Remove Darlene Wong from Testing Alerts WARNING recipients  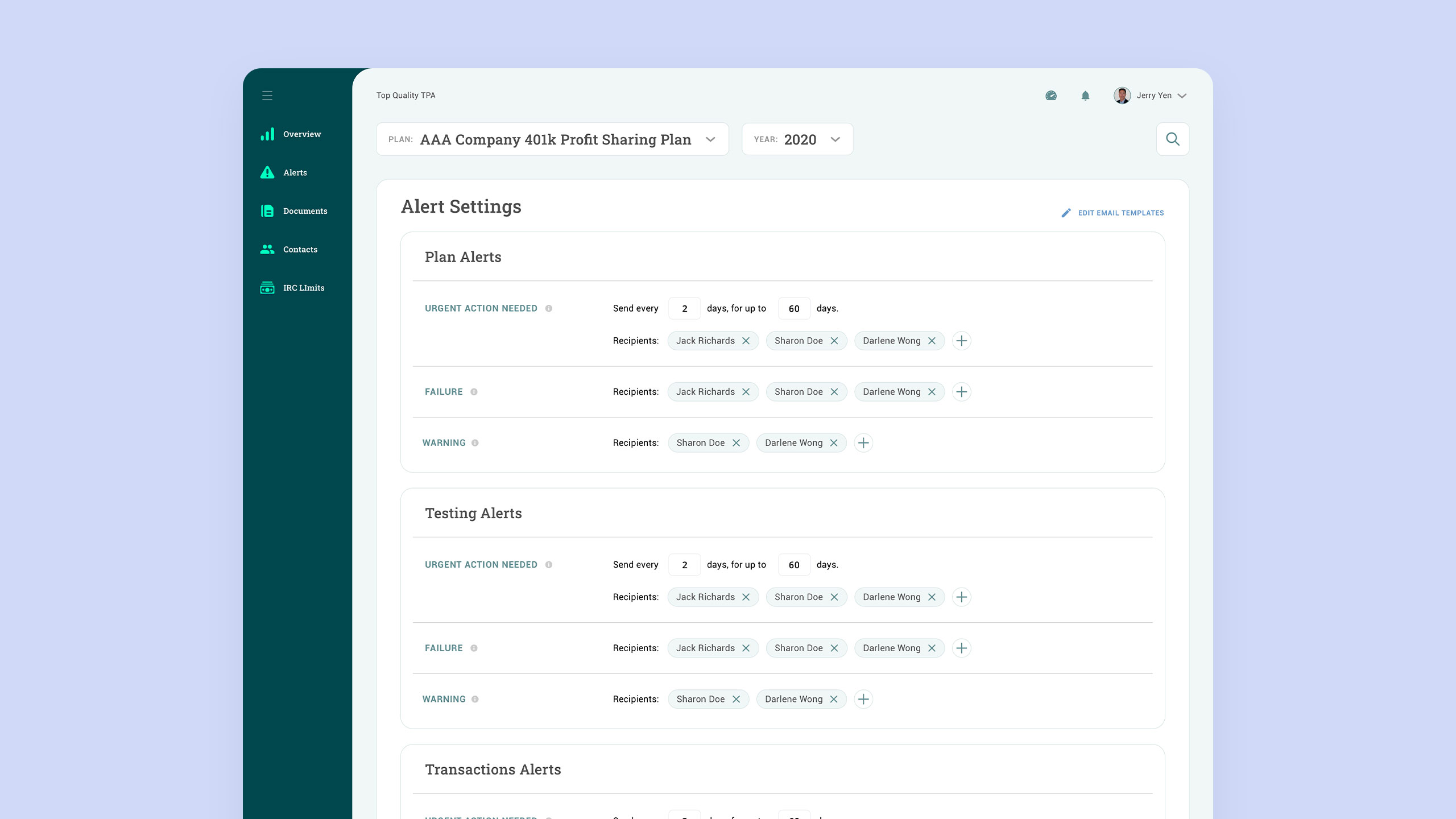point(834,699)
